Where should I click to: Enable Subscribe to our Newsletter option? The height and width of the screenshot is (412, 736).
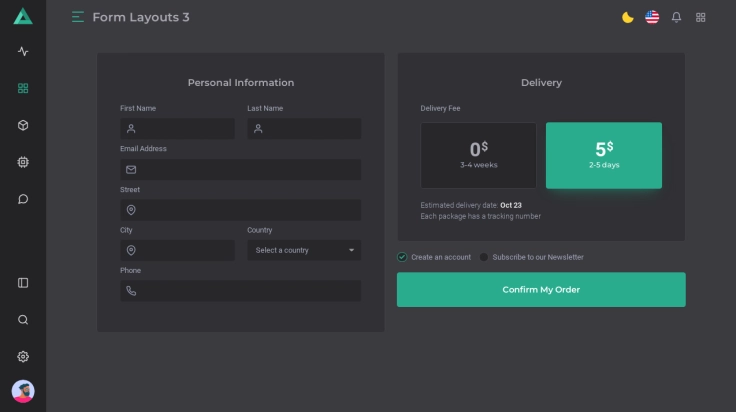click(x=484, y=257)
